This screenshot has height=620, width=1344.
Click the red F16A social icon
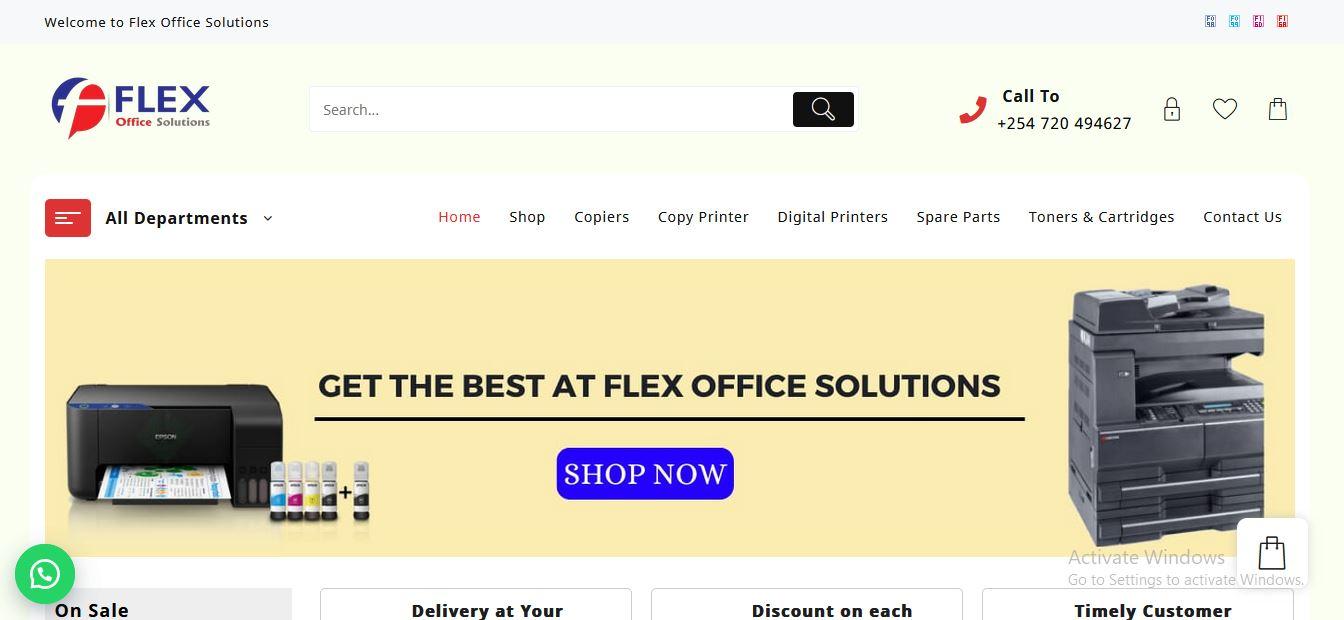pyautogui.click(x=1282, y=21)
